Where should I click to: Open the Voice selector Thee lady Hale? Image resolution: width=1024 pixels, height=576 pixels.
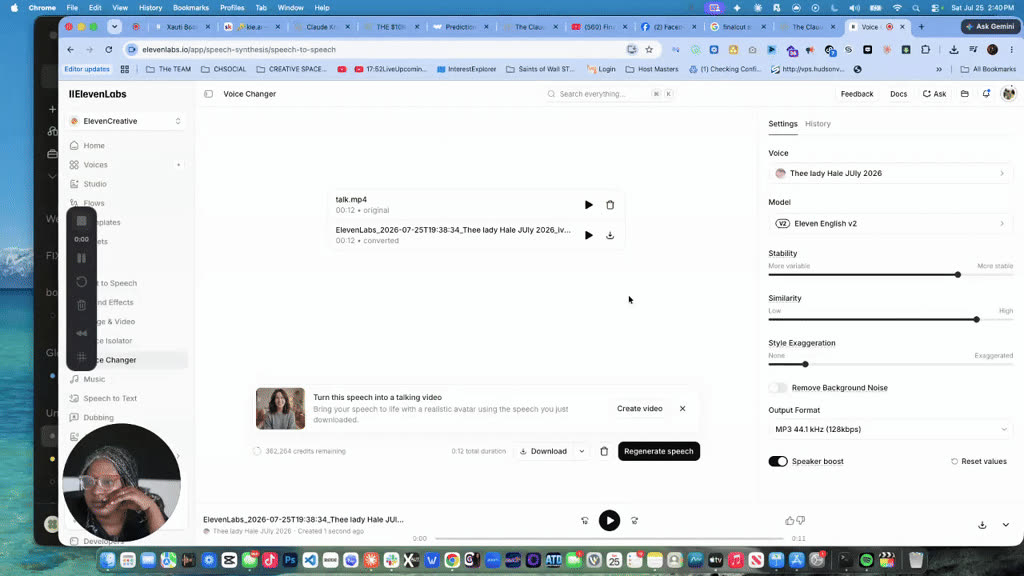click(890, 173)
